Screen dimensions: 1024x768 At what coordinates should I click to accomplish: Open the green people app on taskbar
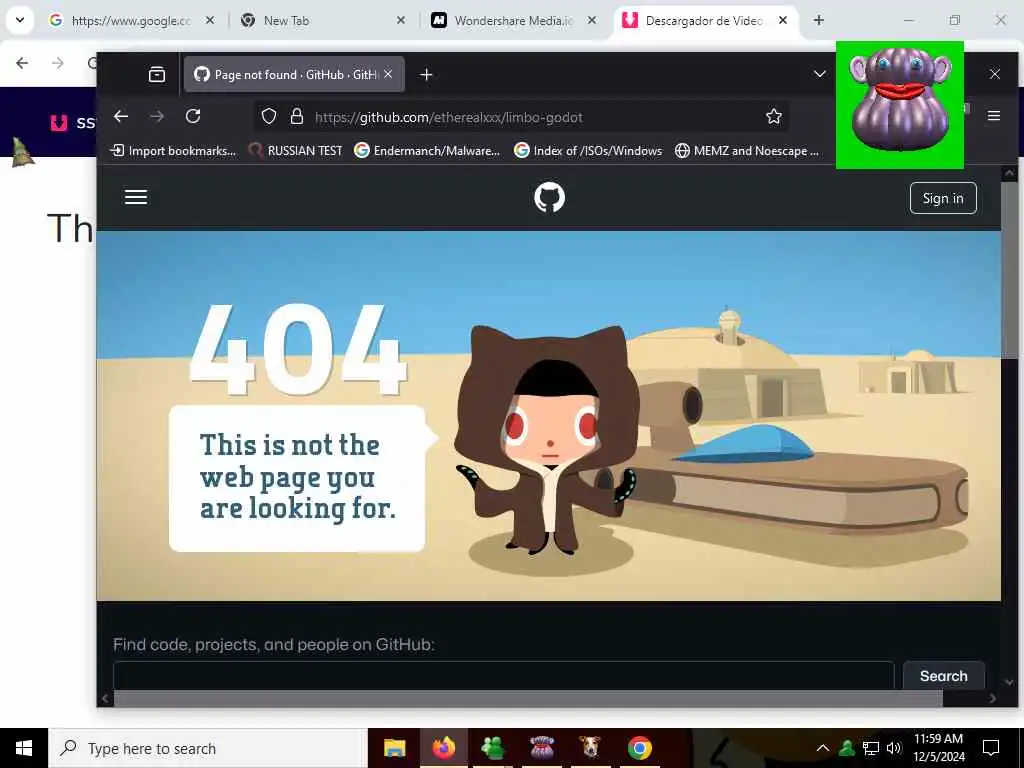[492, 748]
